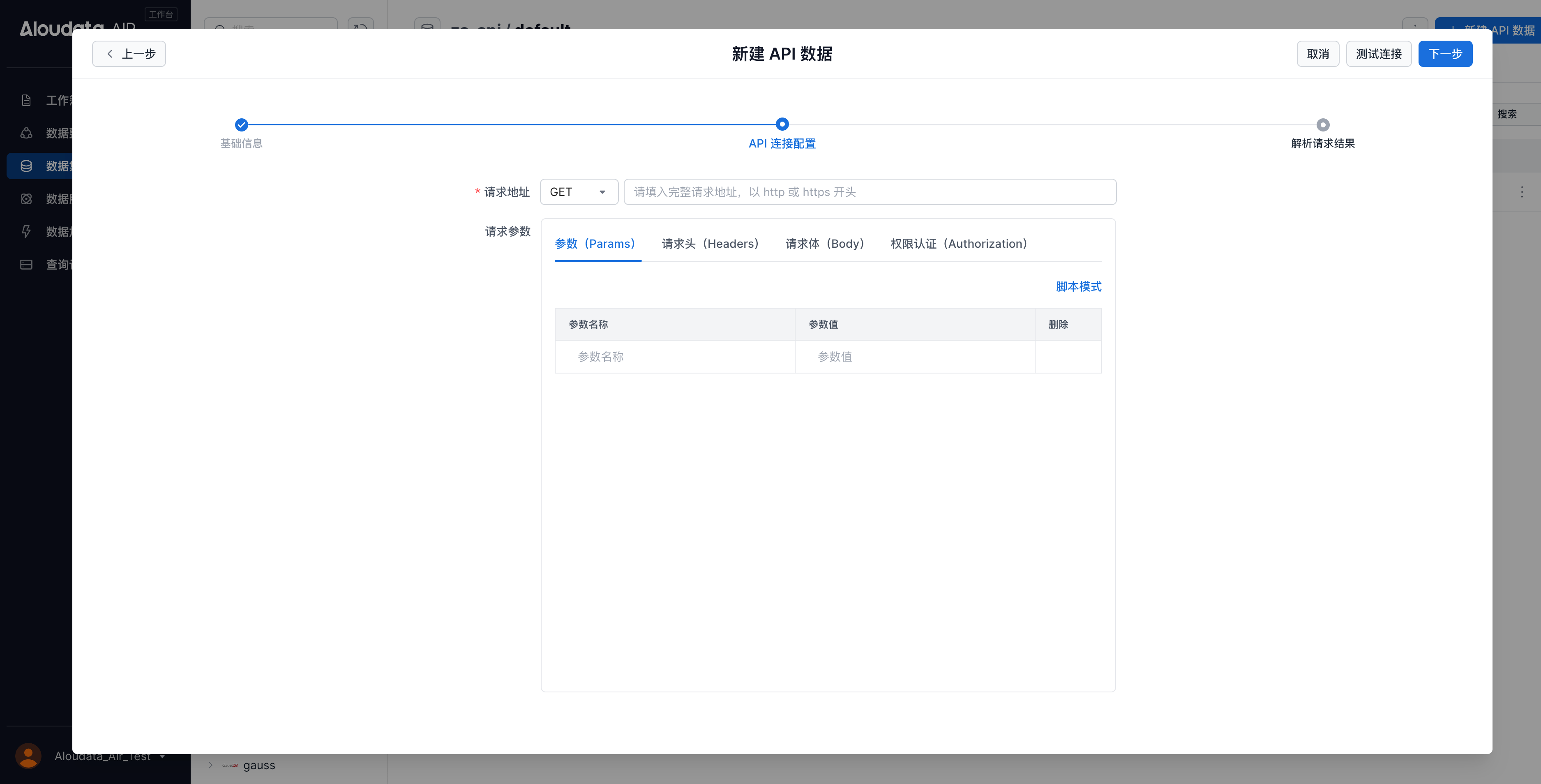Click the 解析请求结果 step circle
The image size is (1541, 784).
click(1323, 125)
